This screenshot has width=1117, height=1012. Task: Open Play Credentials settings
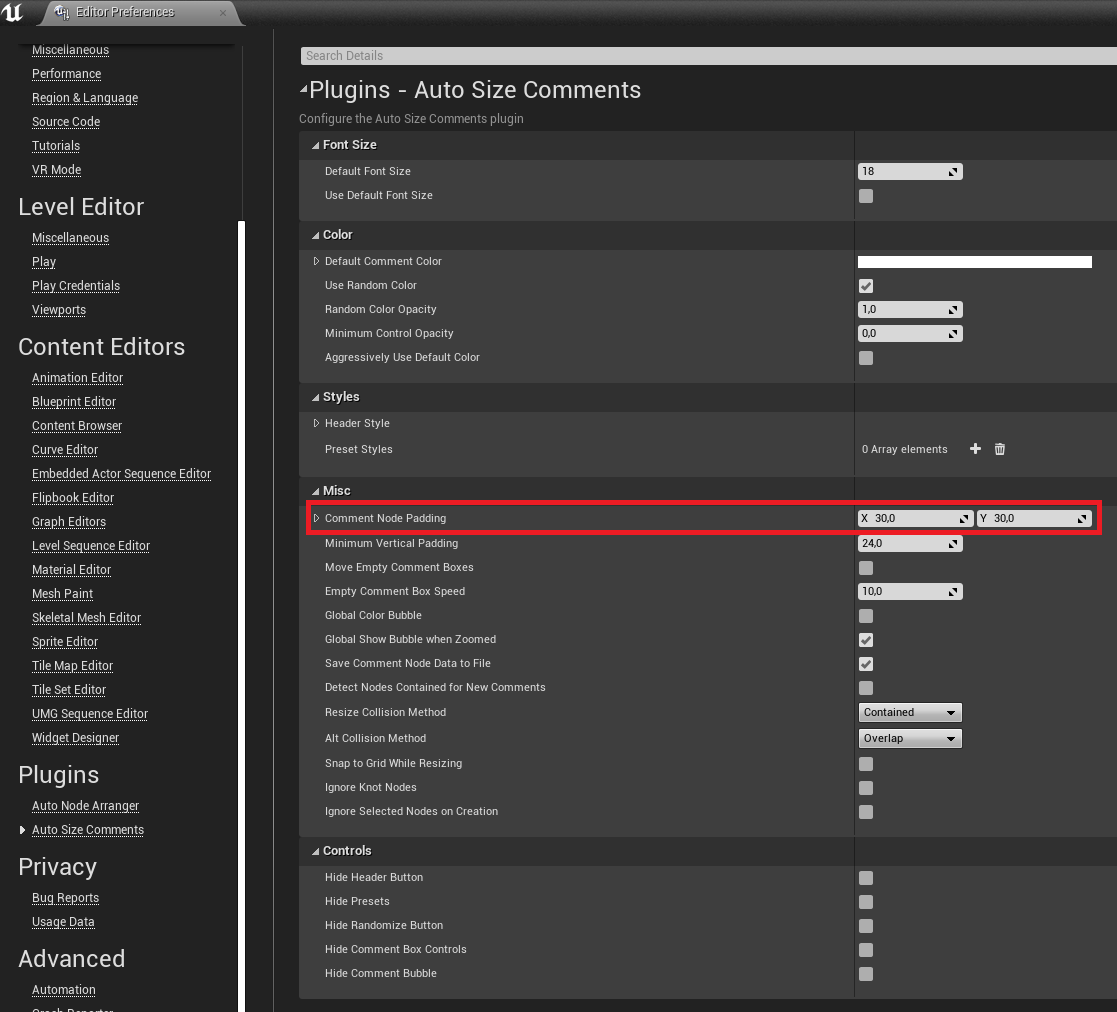click(x=76, y=286)
